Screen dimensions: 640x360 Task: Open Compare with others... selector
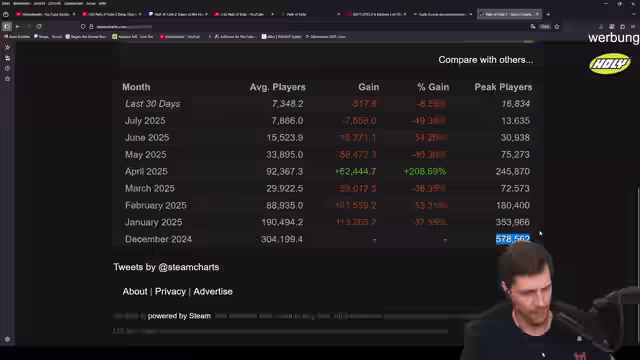pos(486,60)
